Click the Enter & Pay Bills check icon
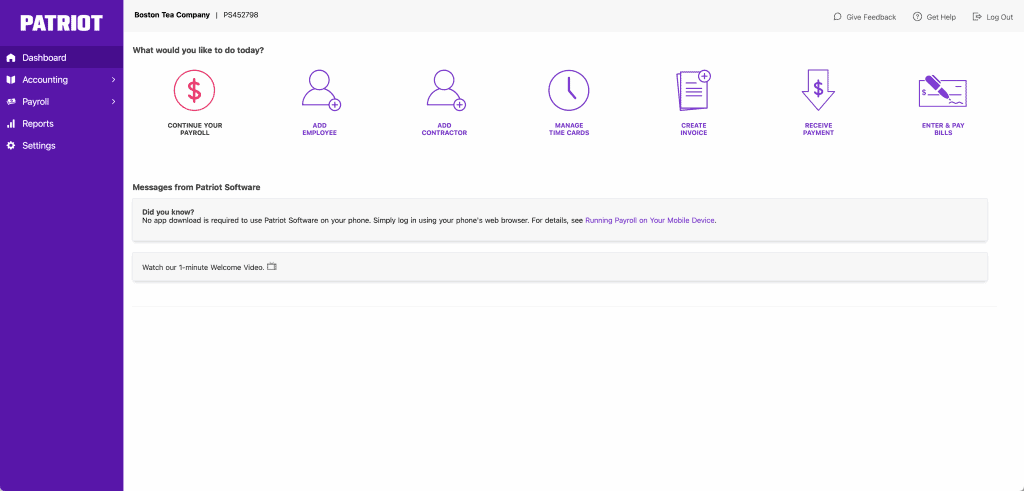This screenshot has width=1024, height=491. [x=942, y=91]
